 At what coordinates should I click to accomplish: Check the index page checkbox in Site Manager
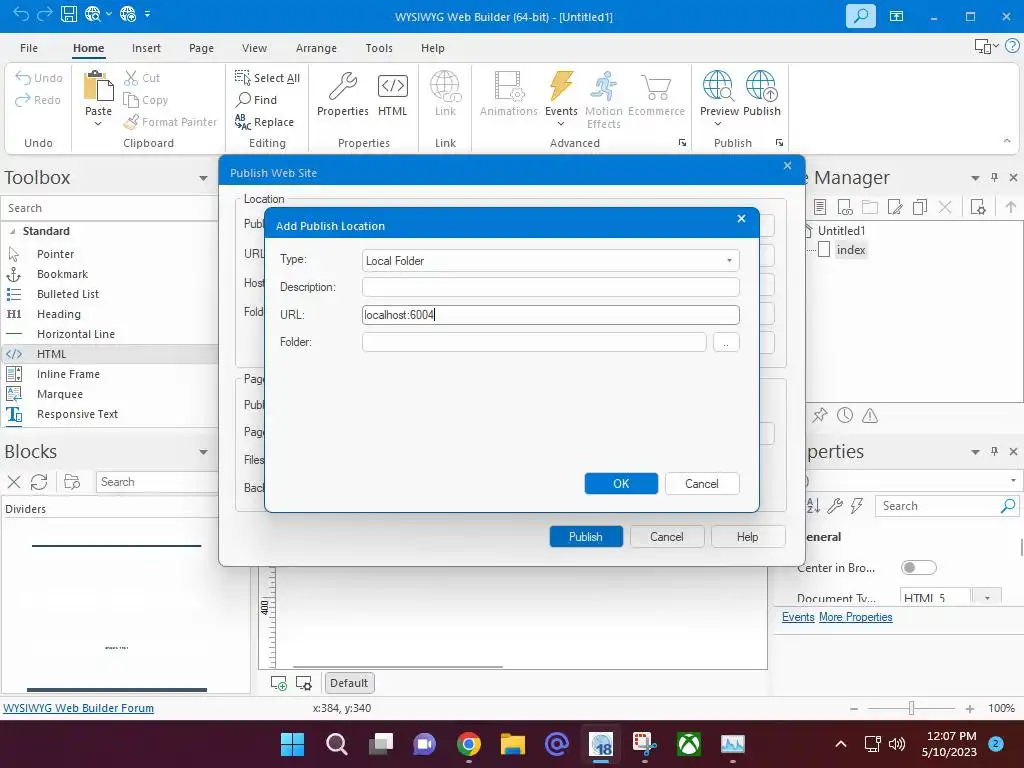coord(824,249)
